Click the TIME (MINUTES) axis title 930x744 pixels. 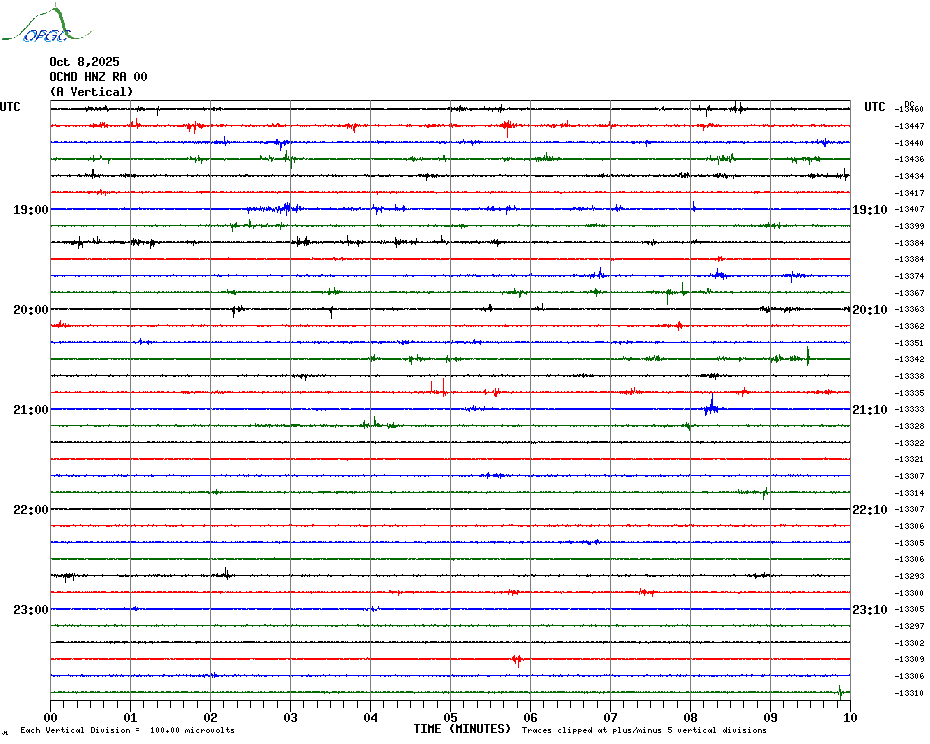point(462,729)
